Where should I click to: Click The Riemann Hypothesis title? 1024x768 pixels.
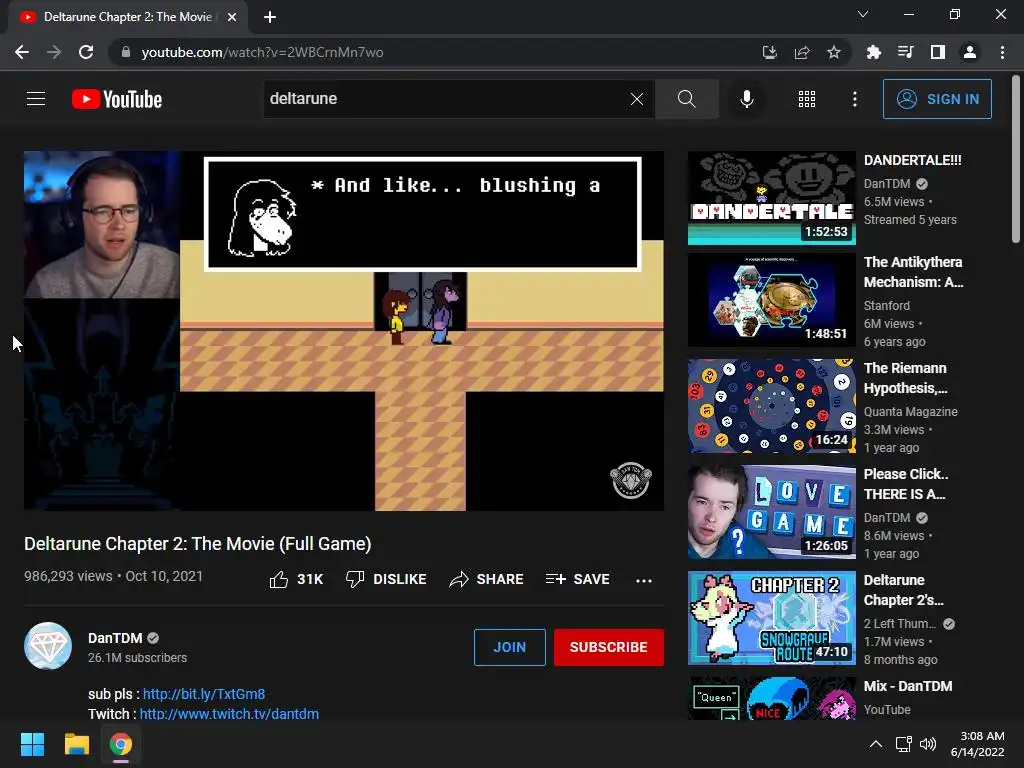pyautogui.click(x=905, y=378)
